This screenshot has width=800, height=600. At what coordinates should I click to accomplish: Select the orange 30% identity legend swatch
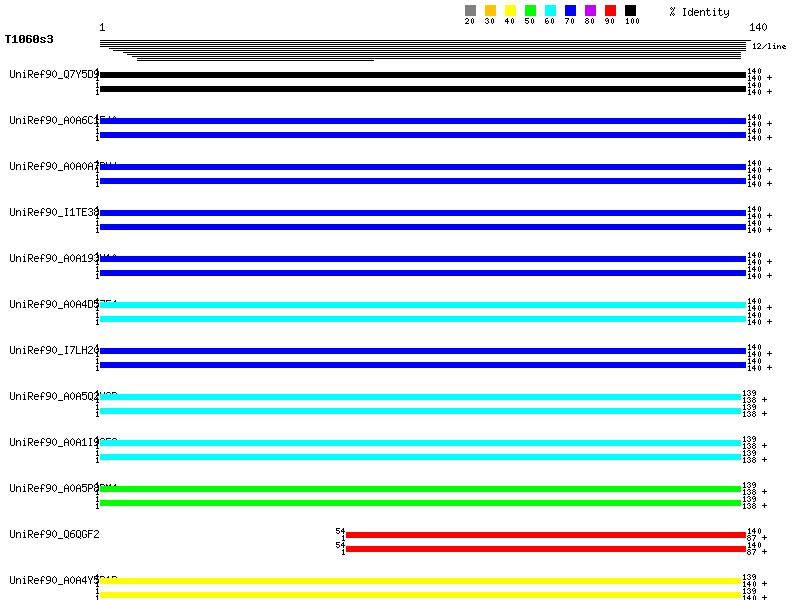pos(490,10)
